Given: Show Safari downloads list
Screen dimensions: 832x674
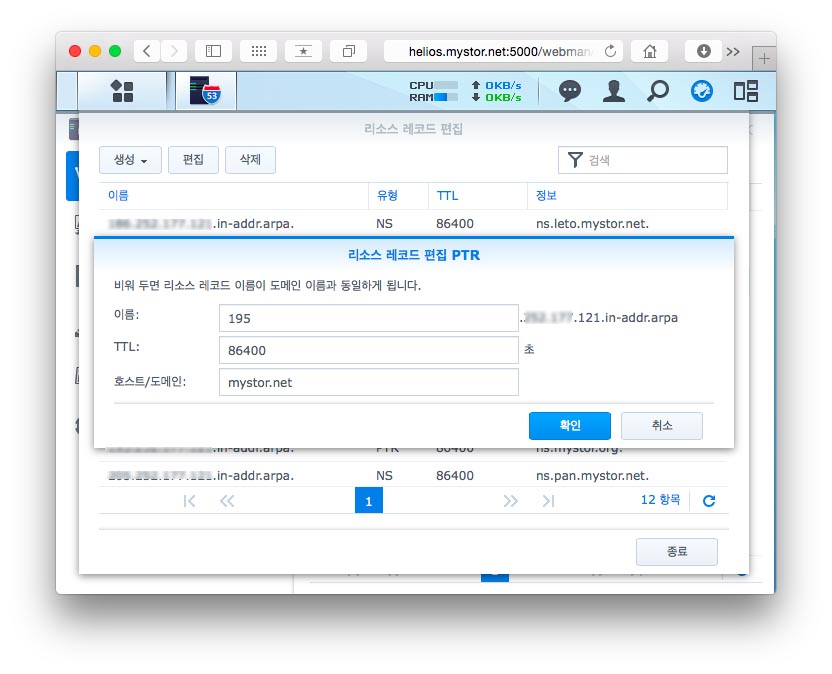Looking at the screenshot, I should tap(703, 51).
